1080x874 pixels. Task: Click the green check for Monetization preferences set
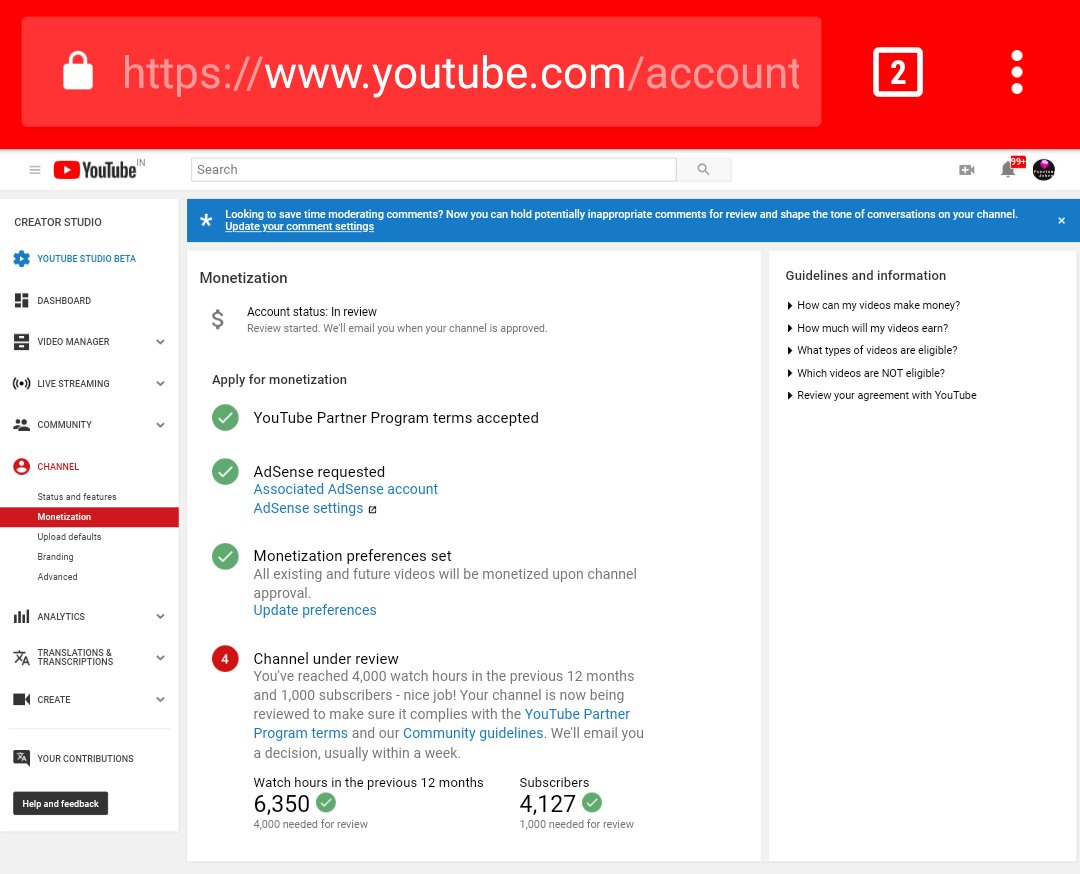225,556
